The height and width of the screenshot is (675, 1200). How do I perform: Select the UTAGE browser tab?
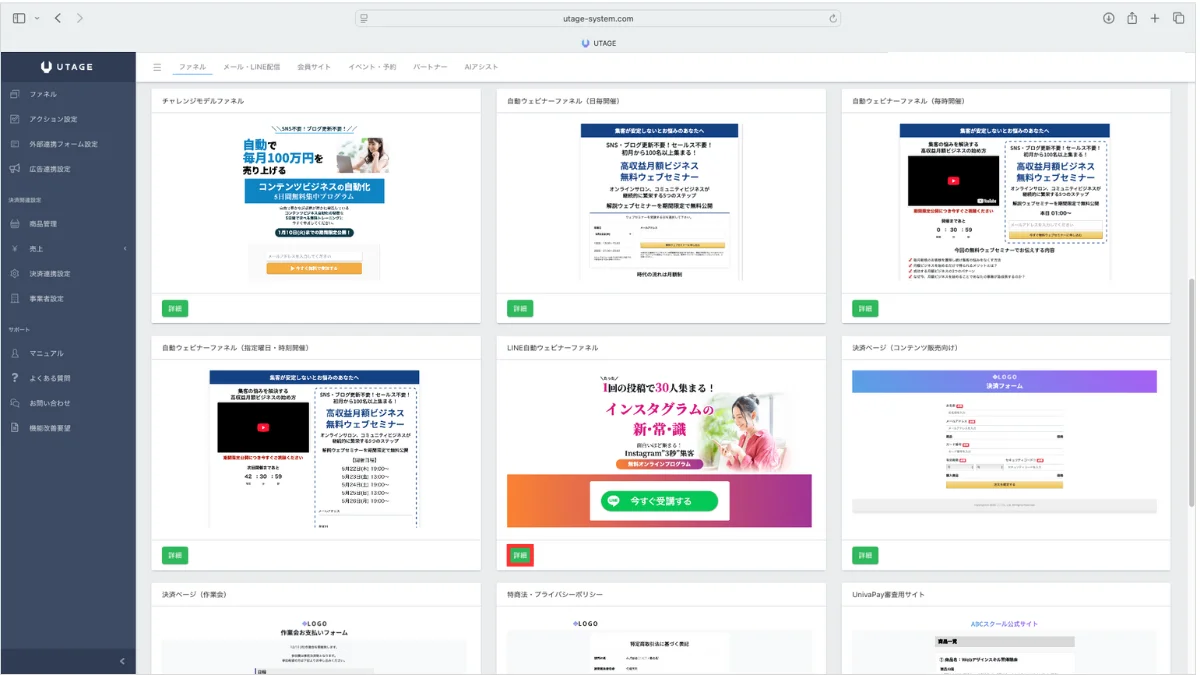(599, 43)
